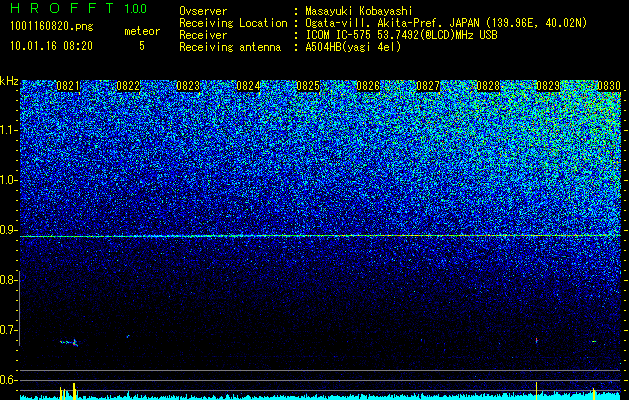The height and width of the screenshot is (400, 629).
Task: Click the 'Receiving antenna' field label
Action: [230, 47]
